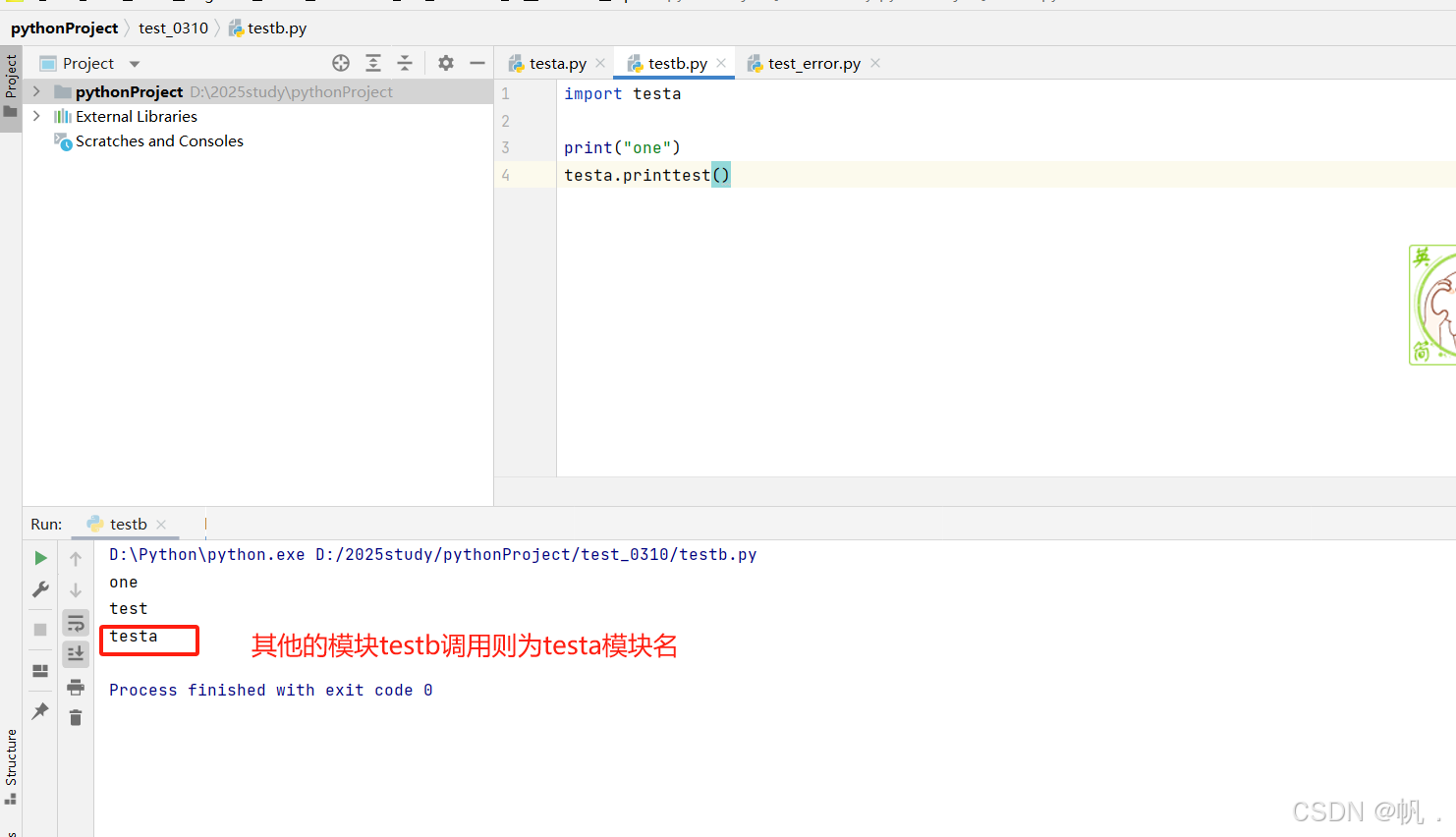Open run configuration settings via wrench icon

(40, 589)
